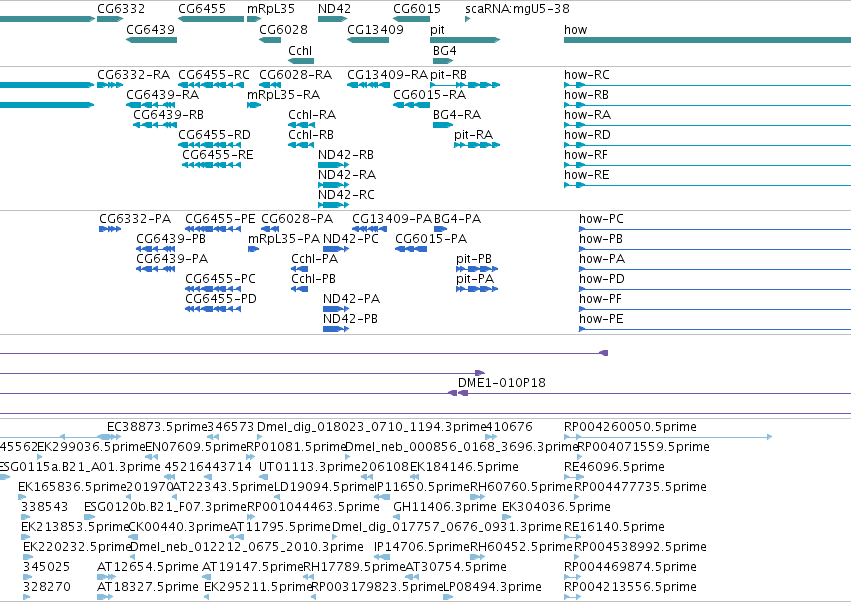Click the scaRNA:mgU5-38 label
The height and width of the screenshot is (602, 851).
point(517,9)
